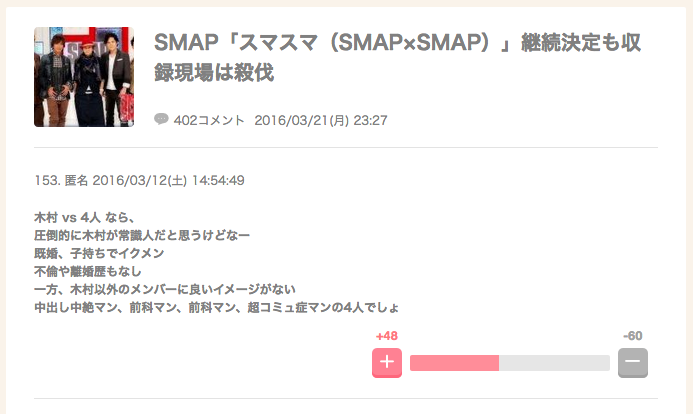Click the +48 upvote count
The width and height of the screenshot is (693, 414).
[387, 336]
